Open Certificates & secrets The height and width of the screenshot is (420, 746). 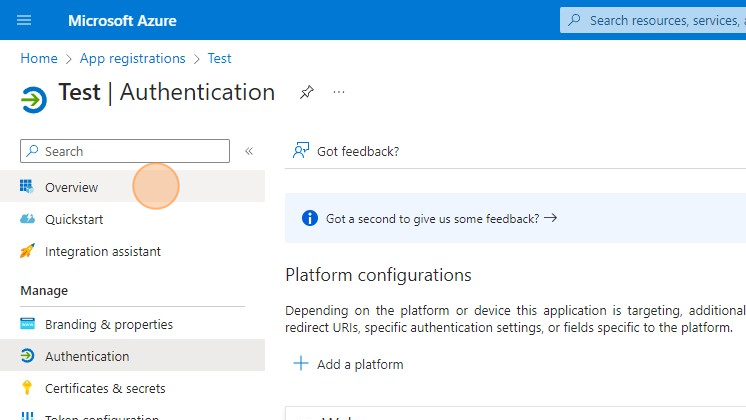click(x=132, y=388)
